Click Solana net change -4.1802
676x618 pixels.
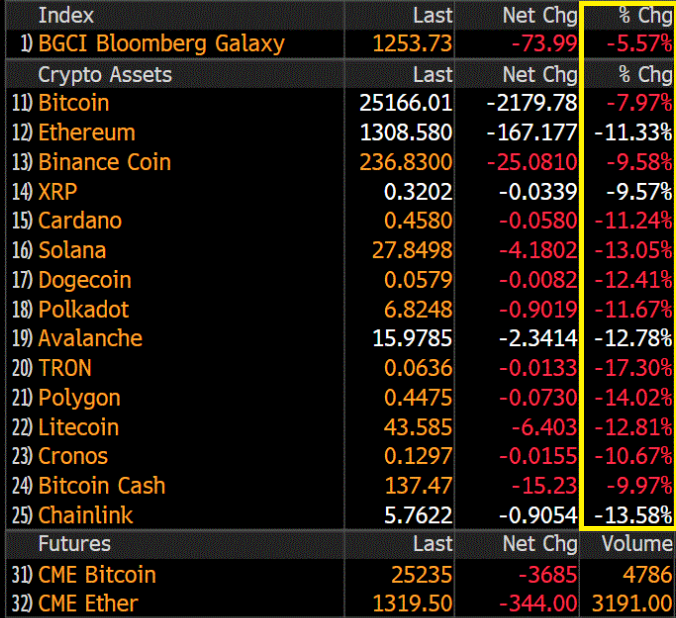coord(538,251)
